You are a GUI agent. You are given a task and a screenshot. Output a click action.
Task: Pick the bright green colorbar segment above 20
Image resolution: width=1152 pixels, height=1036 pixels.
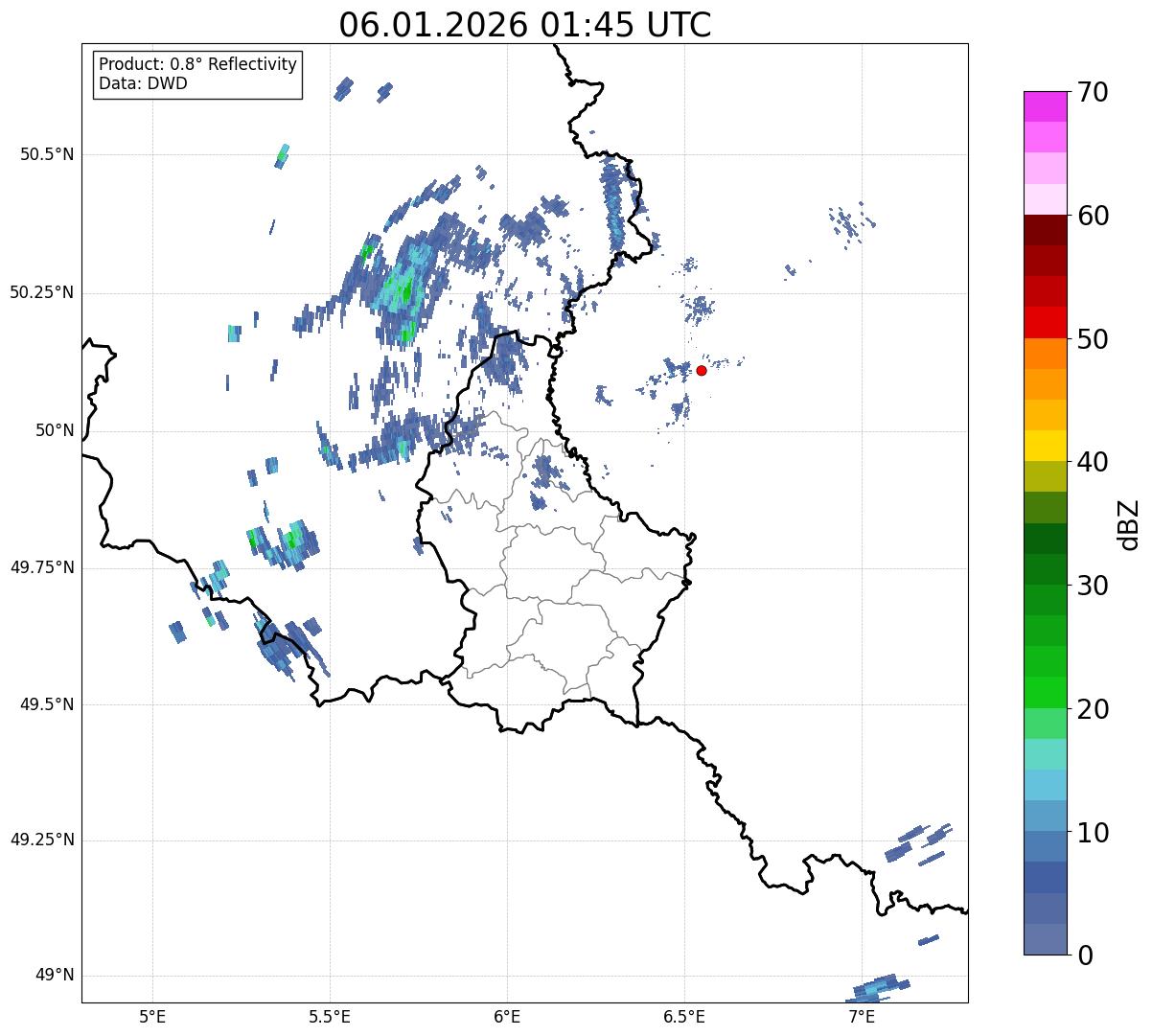click(x=1045, y=693)
